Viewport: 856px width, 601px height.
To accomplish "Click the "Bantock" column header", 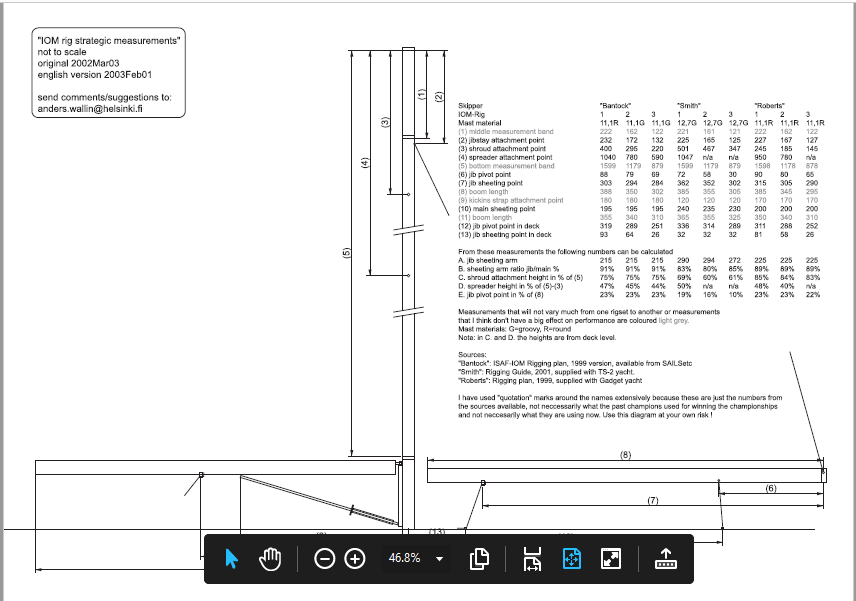I will 615,105.
